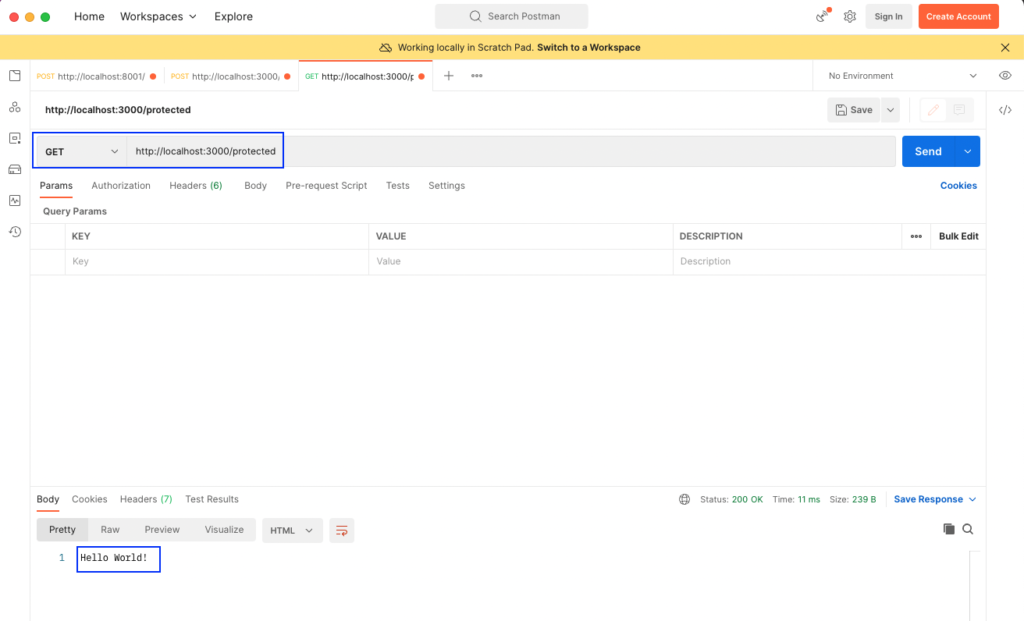Toggle response line wrap icon

point(342,530)
